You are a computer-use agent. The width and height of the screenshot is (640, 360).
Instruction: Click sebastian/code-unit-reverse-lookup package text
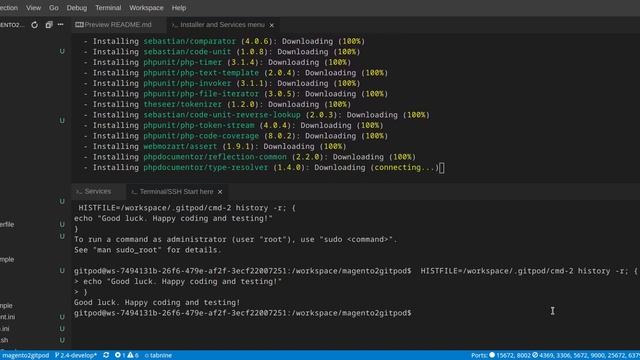tap(222, 115)
